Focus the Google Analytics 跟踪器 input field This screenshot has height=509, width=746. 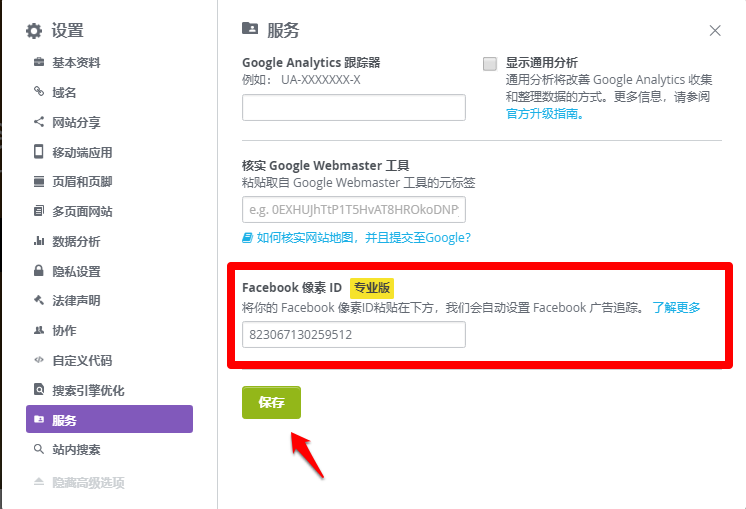[x=353, y=108]
